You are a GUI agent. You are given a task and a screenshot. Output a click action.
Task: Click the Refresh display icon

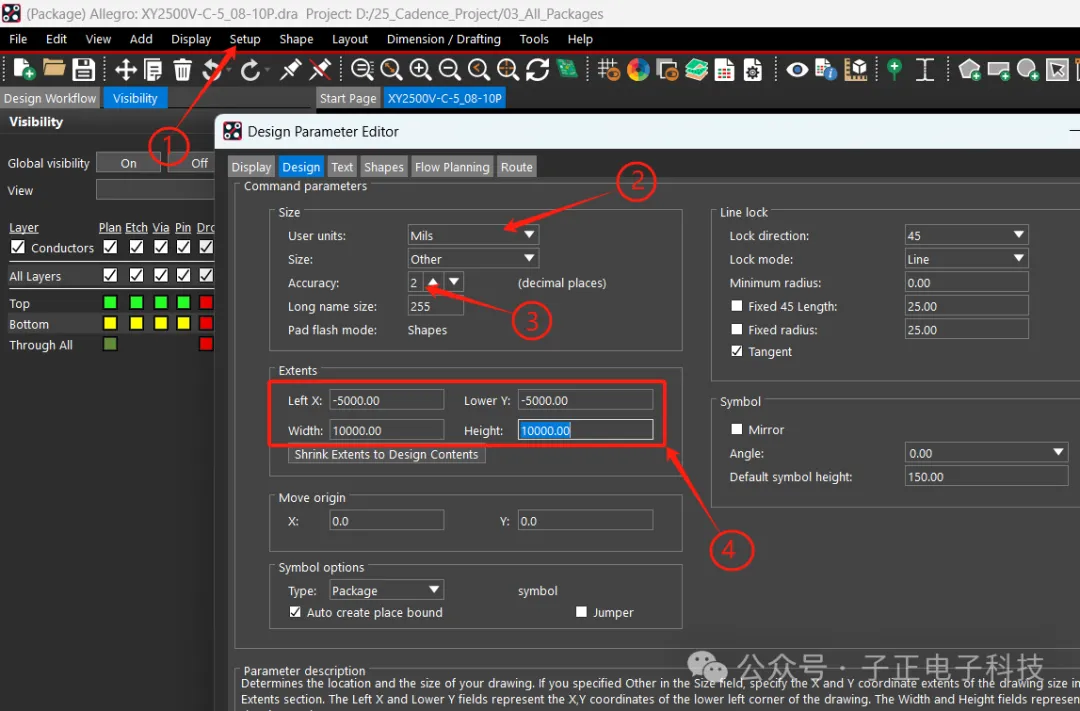coord(537,70)
